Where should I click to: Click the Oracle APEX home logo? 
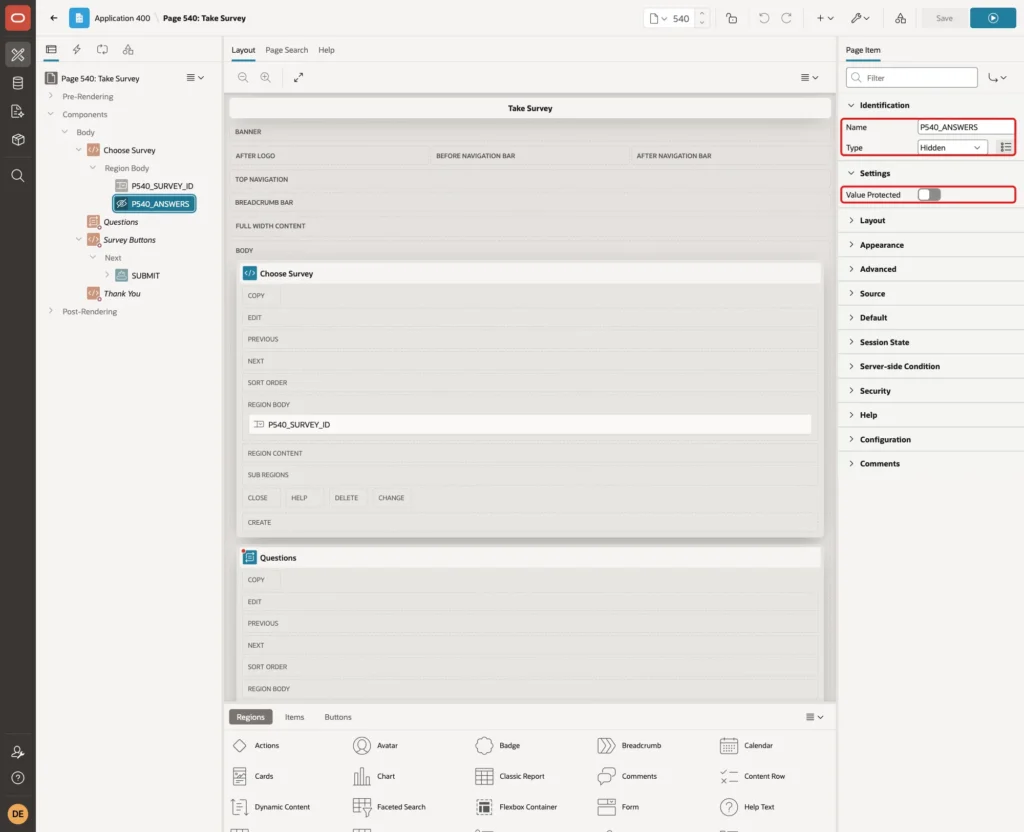click(x=18, y=18)
